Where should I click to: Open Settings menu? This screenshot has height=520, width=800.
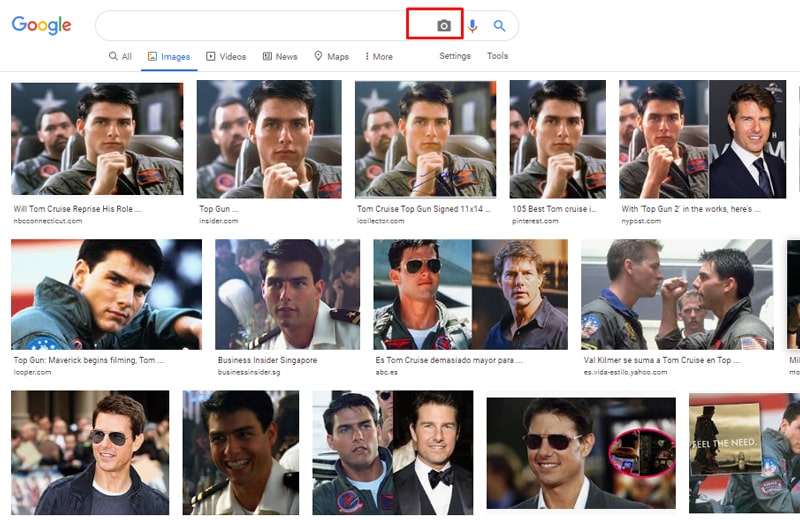click(455, 56)
